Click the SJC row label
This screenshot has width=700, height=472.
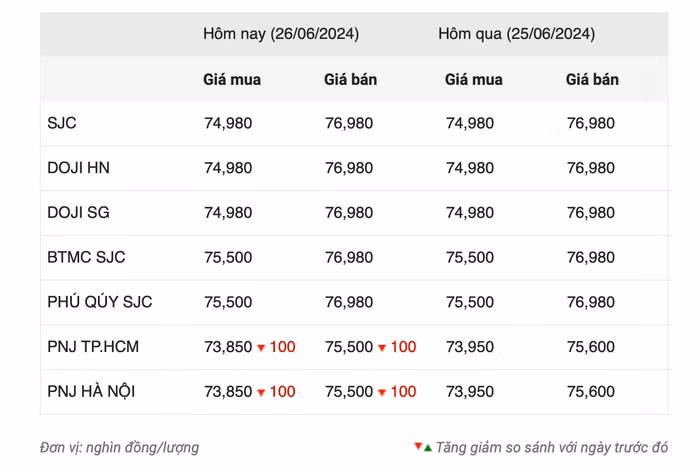62,124
